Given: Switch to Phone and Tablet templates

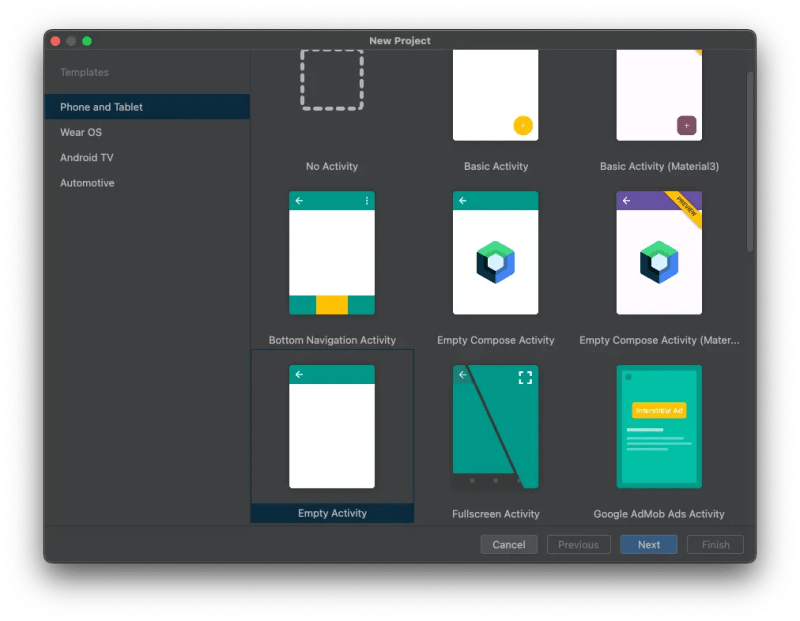Looking at the screenshot, I should click(102, 106).
